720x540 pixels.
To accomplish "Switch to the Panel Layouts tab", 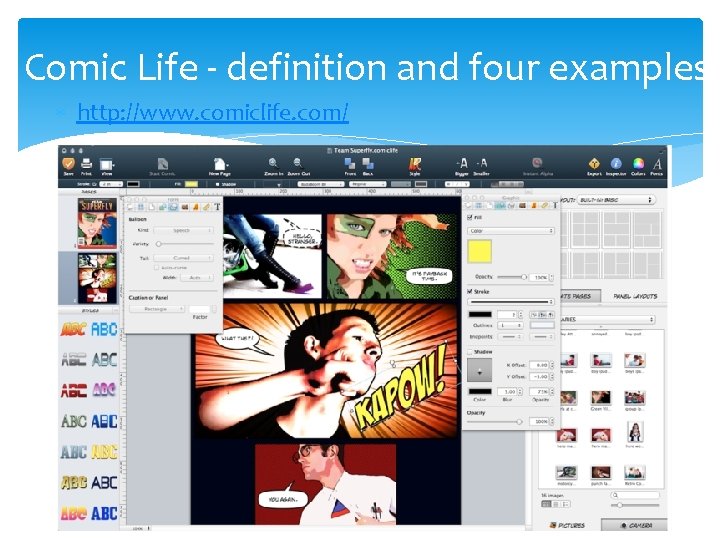I will 636,296.
